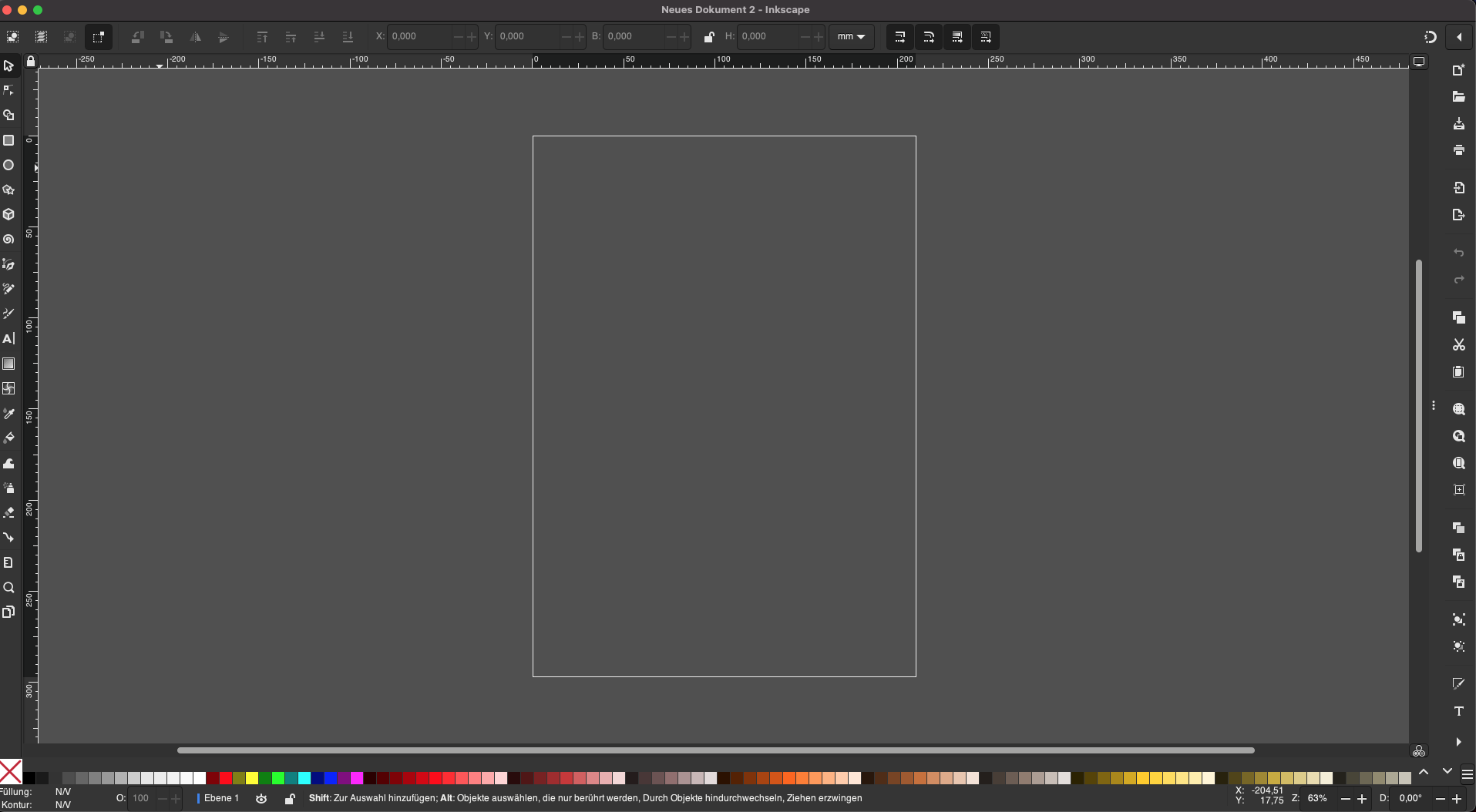Select the Connector tool
The image size is (1476, 812).
[x=8, y=537]
